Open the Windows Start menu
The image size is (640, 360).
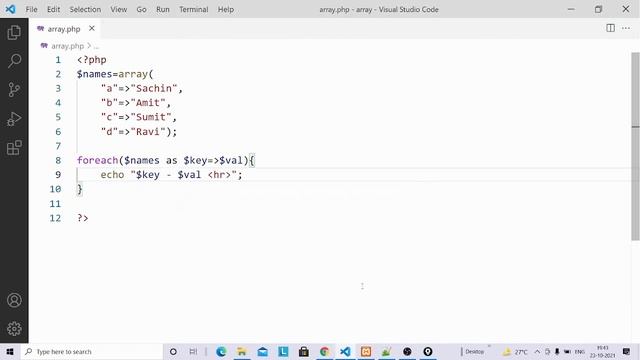point(10,351)
